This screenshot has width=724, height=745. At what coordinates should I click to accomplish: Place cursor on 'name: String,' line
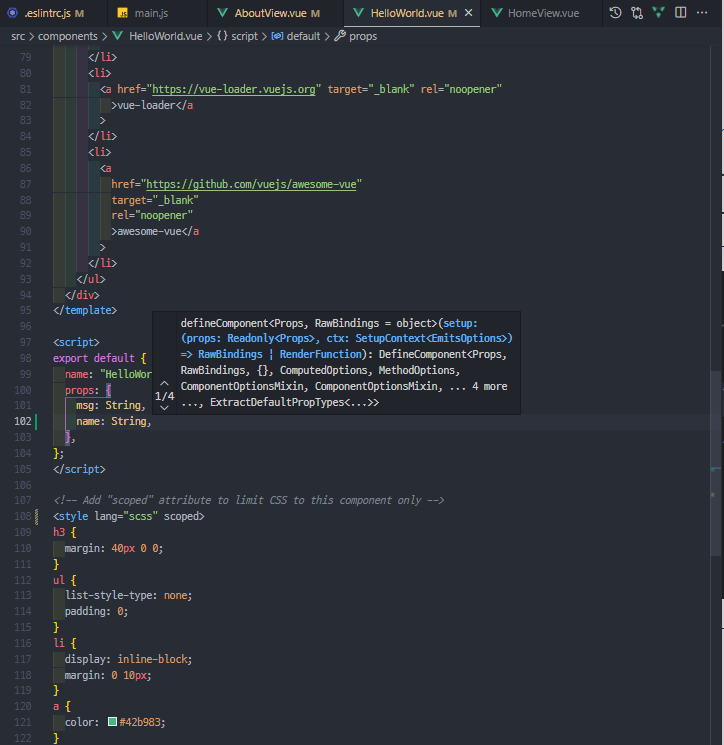114,421
